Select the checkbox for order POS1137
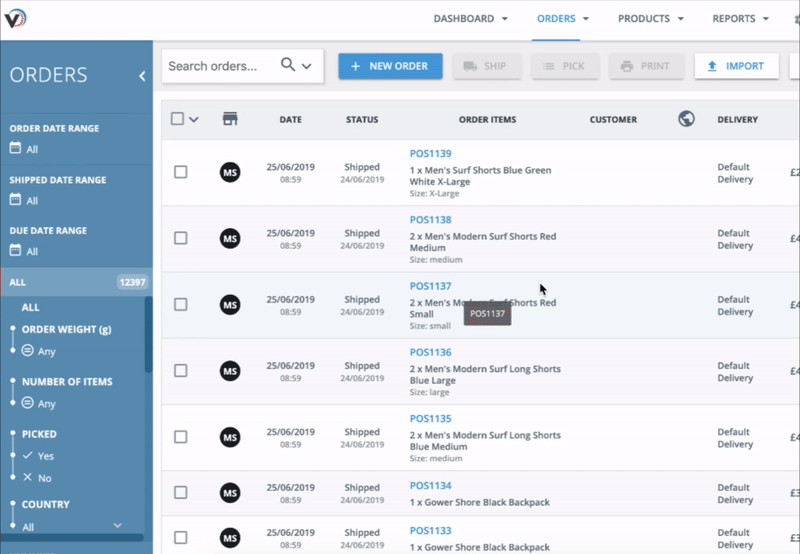The width and height of the screenshot is (800, 554). click(x=180, y=304)
